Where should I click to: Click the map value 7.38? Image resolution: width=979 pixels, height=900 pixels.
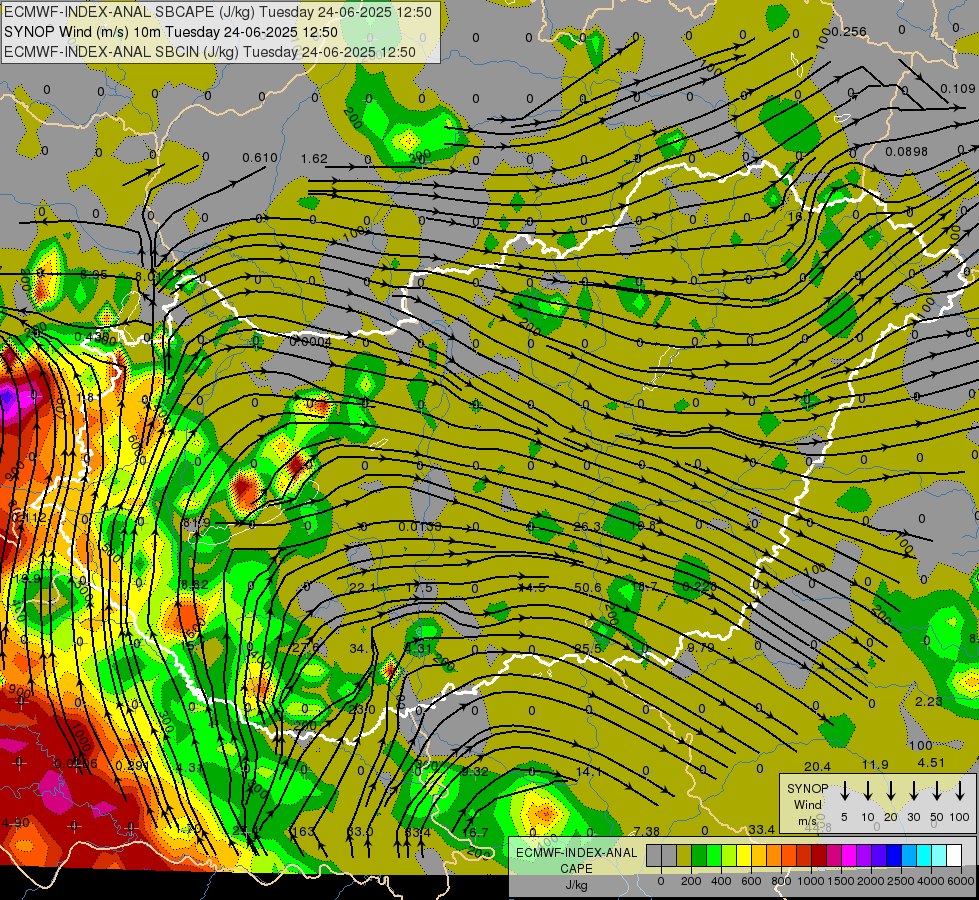tap(646, 831)
